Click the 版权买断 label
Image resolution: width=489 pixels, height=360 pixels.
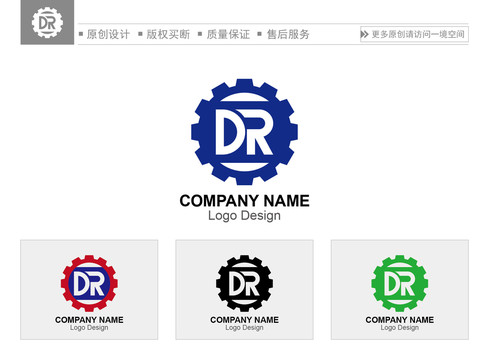coord(168,34)
